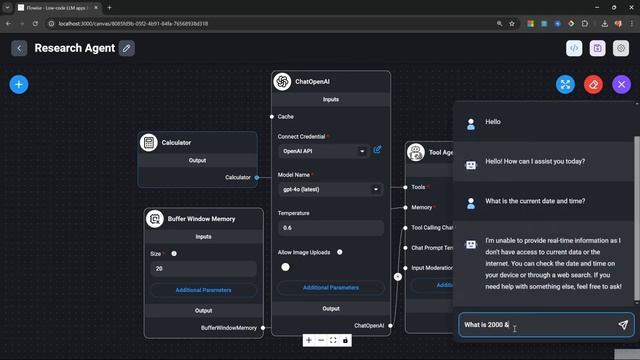Edit the Research Agent name with pencil icon

tap(127, 48)
